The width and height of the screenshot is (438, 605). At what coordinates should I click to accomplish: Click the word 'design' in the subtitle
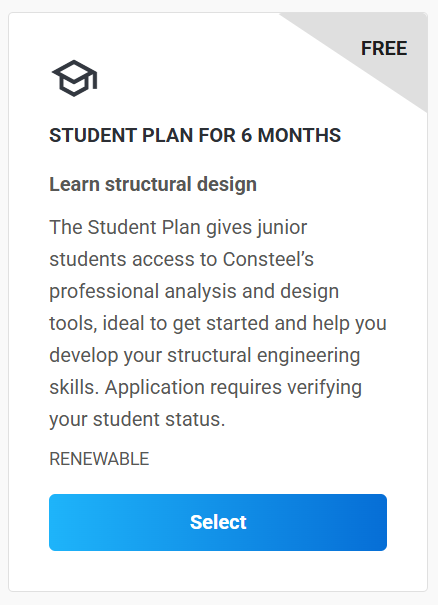pos(227,185)
